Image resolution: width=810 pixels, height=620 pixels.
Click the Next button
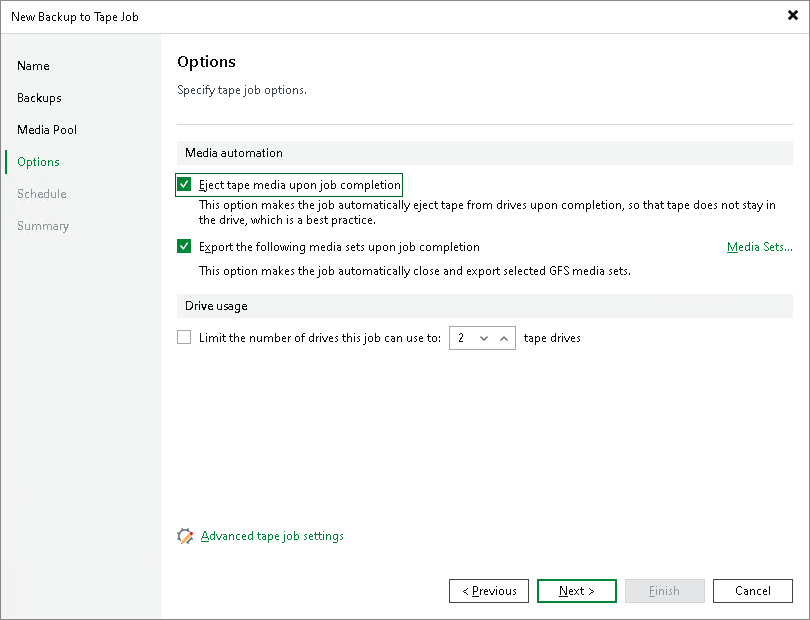click(576, 590)
